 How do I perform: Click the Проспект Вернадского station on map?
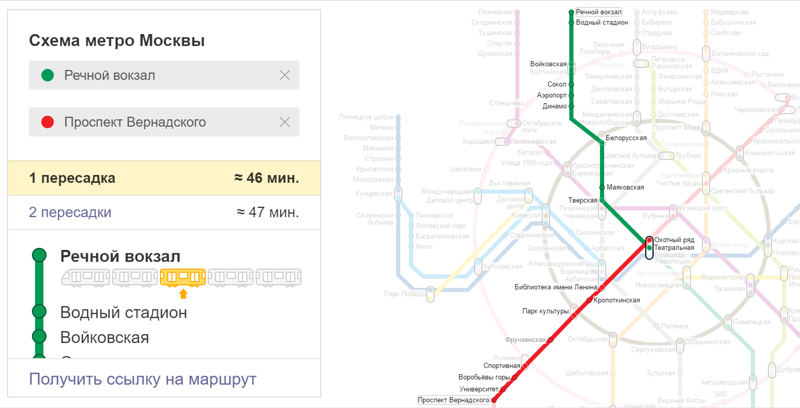[x=494, y=400]
